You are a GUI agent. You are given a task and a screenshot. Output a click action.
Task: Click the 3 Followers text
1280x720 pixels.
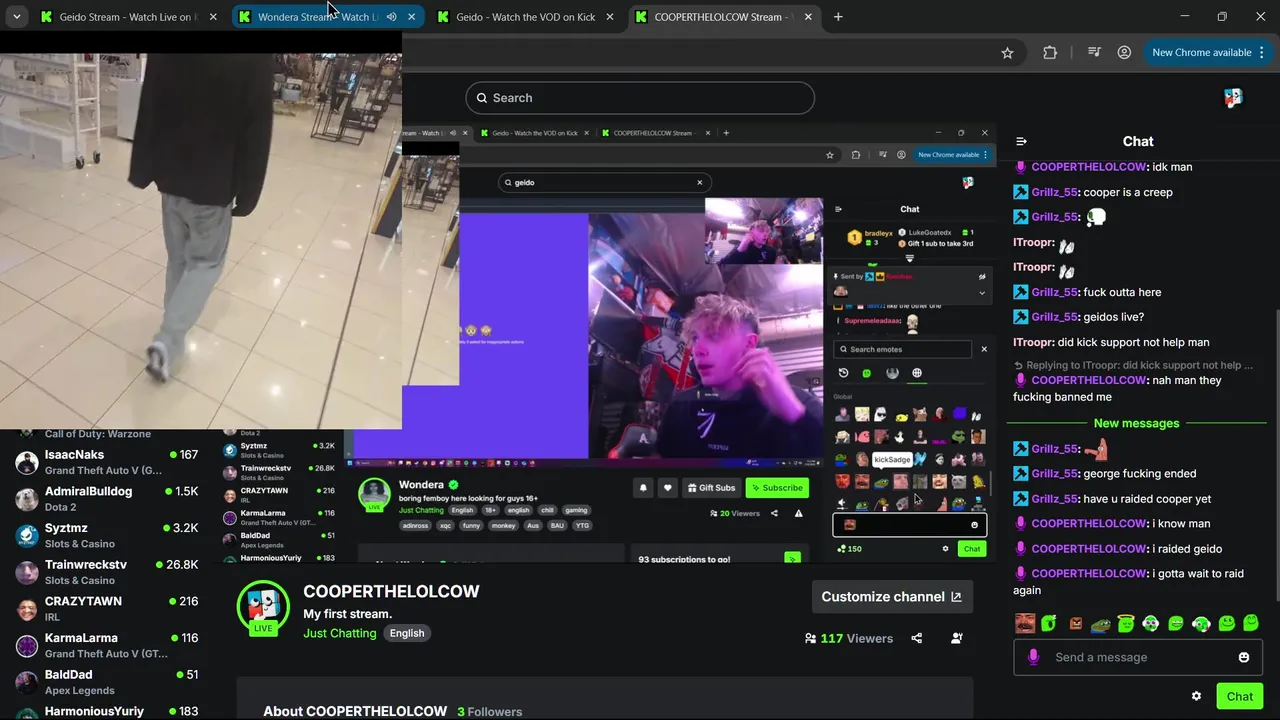(x=490, y=711)
